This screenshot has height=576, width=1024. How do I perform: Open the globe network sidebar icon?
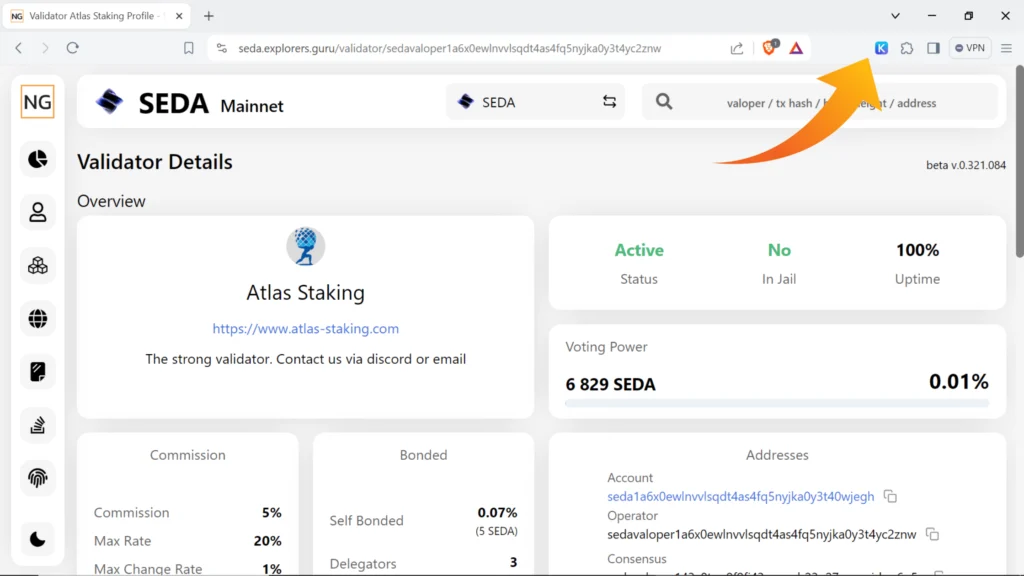pyautogui.click(x=38, y=319)
